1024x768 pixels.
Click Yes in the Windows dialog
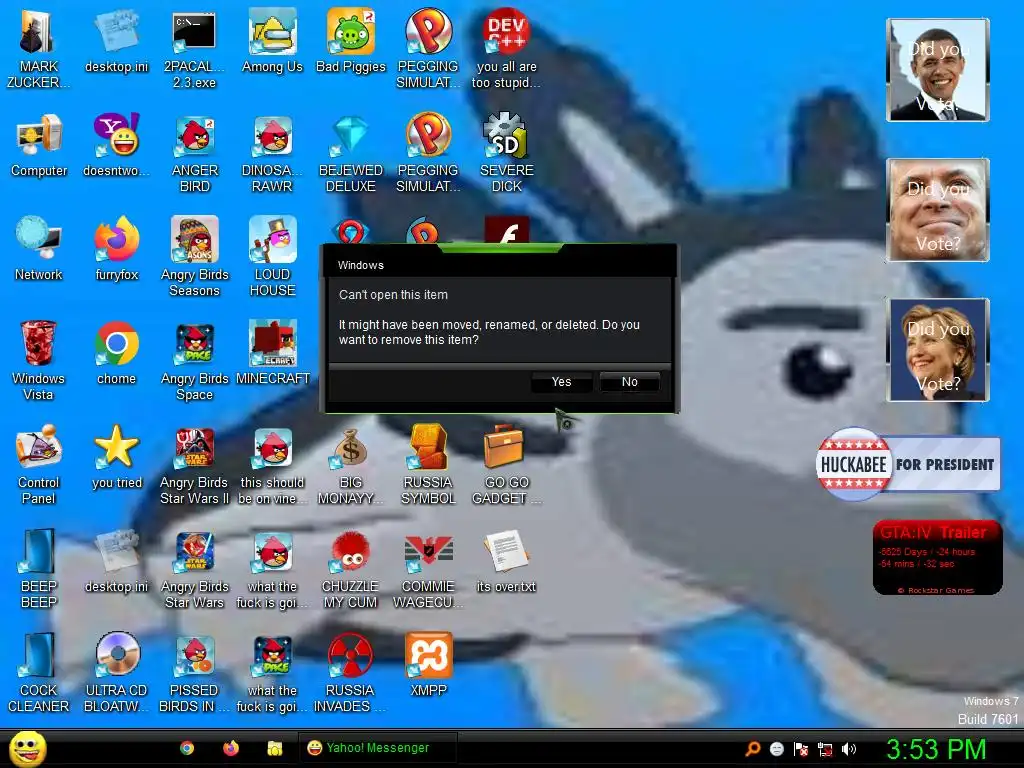coord(562,382)
